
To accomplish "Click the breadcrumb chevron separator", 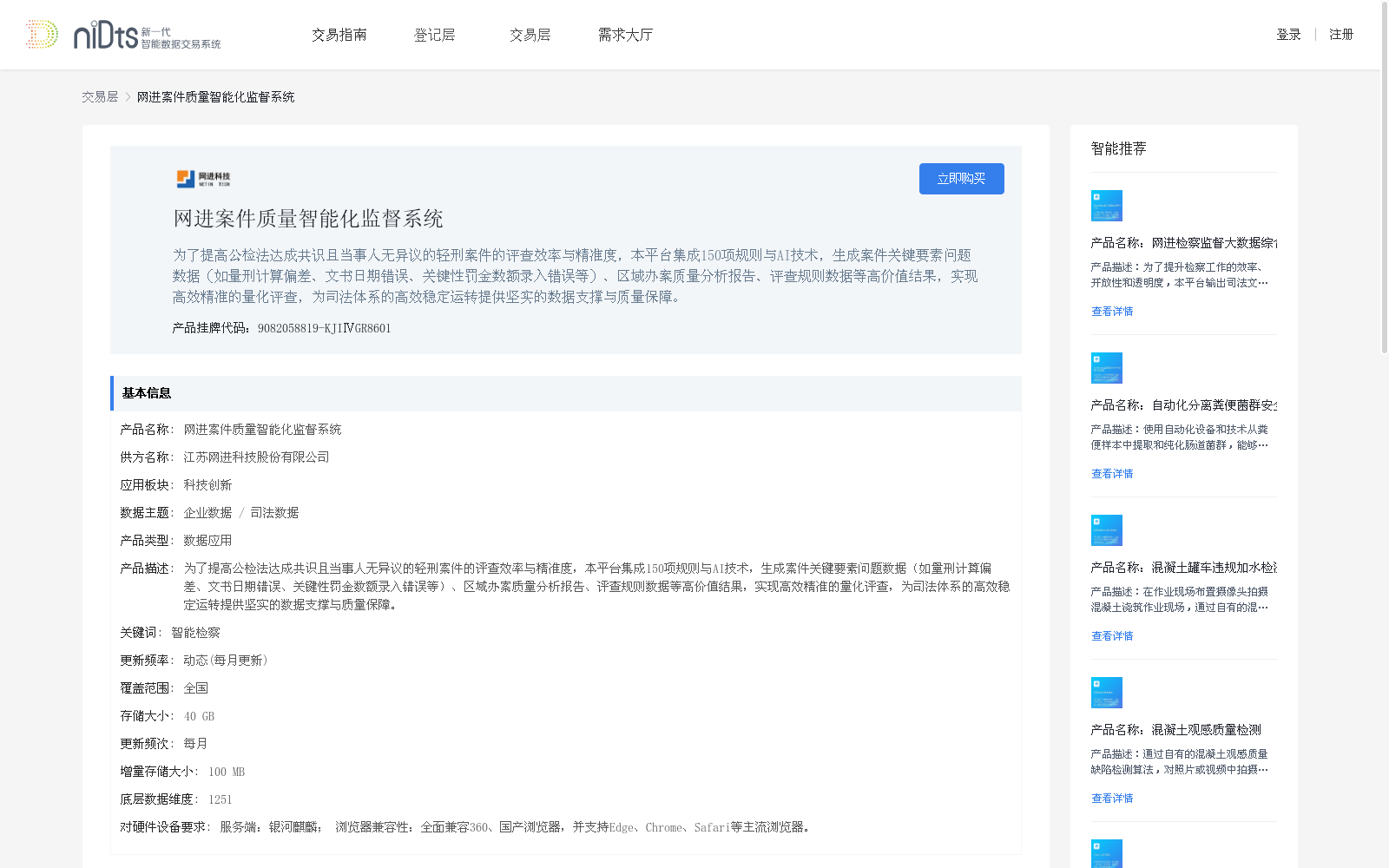I will (128, 97).
